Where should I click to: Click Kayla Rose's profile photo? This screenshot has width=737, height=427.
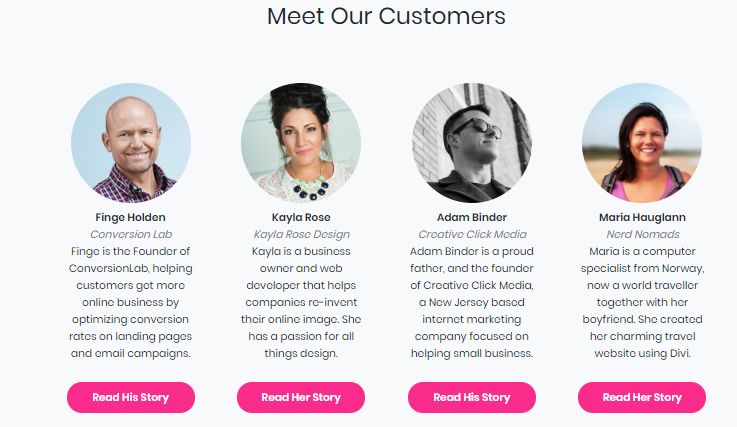pos(301,143)
